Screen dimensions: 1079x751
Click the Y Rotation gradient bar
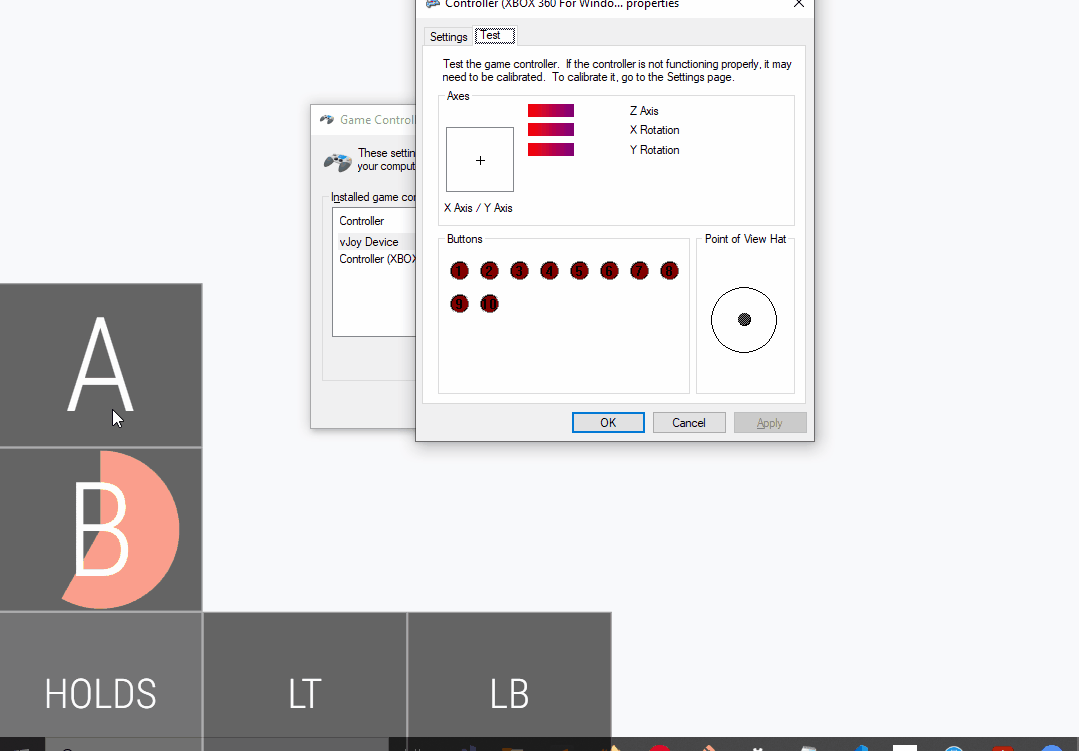point(551,149)
